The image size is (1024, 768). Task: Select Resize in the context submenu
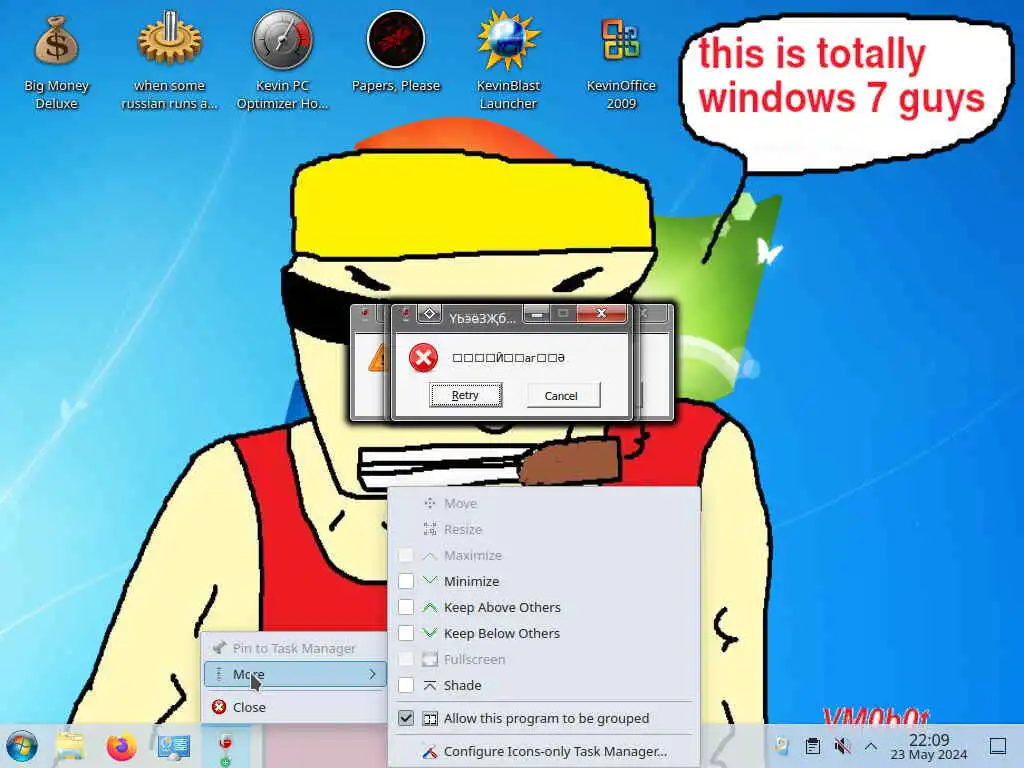click(x=543, y=530)
